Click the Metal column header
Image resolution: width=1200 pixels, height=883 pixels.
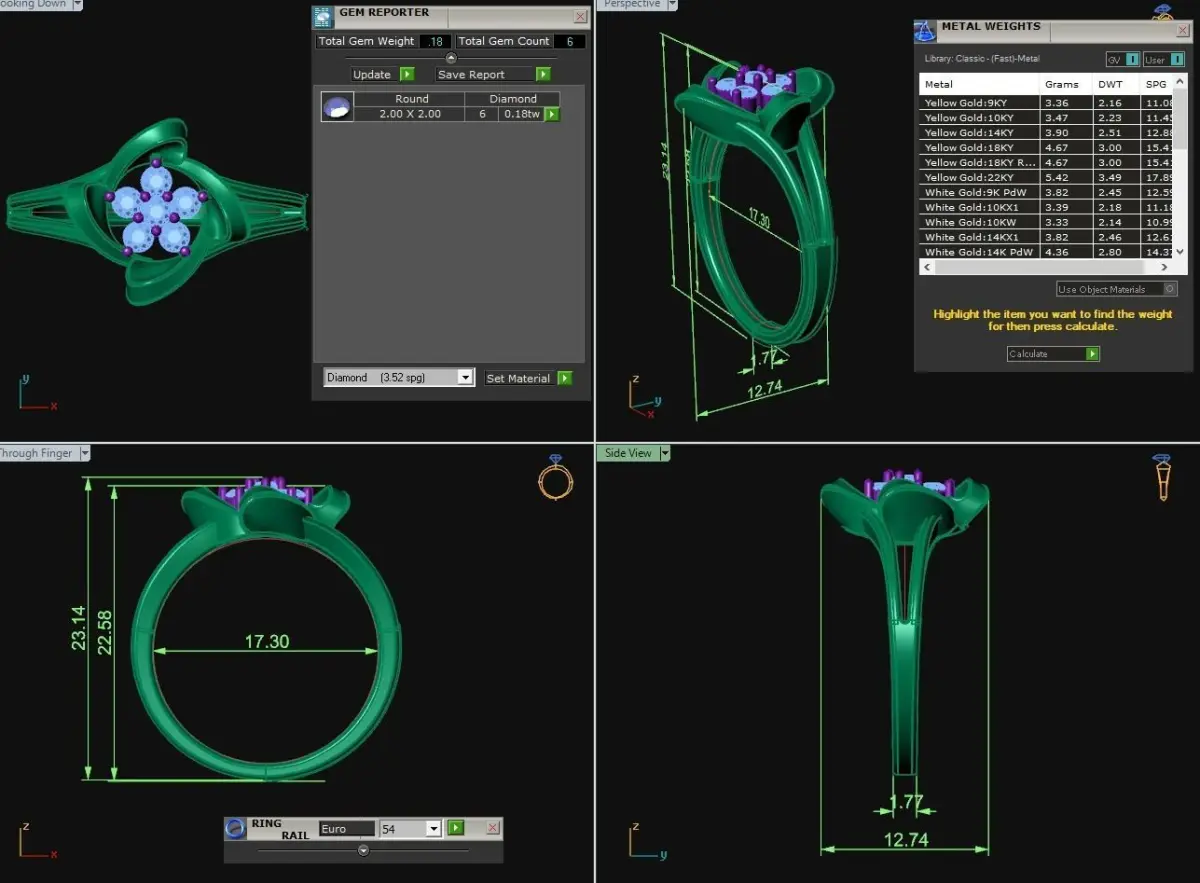point(979,84)
